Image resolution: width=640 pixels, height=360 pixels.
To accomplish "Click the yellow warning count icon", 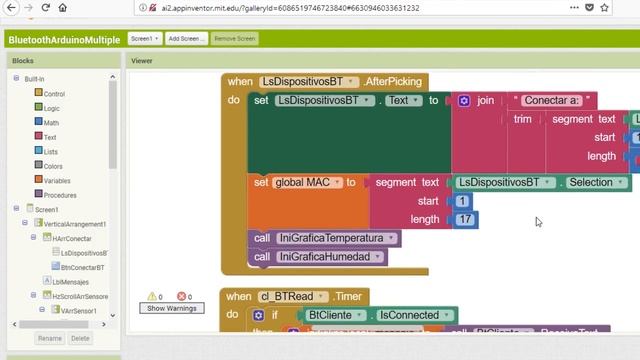I will (152, 296).
